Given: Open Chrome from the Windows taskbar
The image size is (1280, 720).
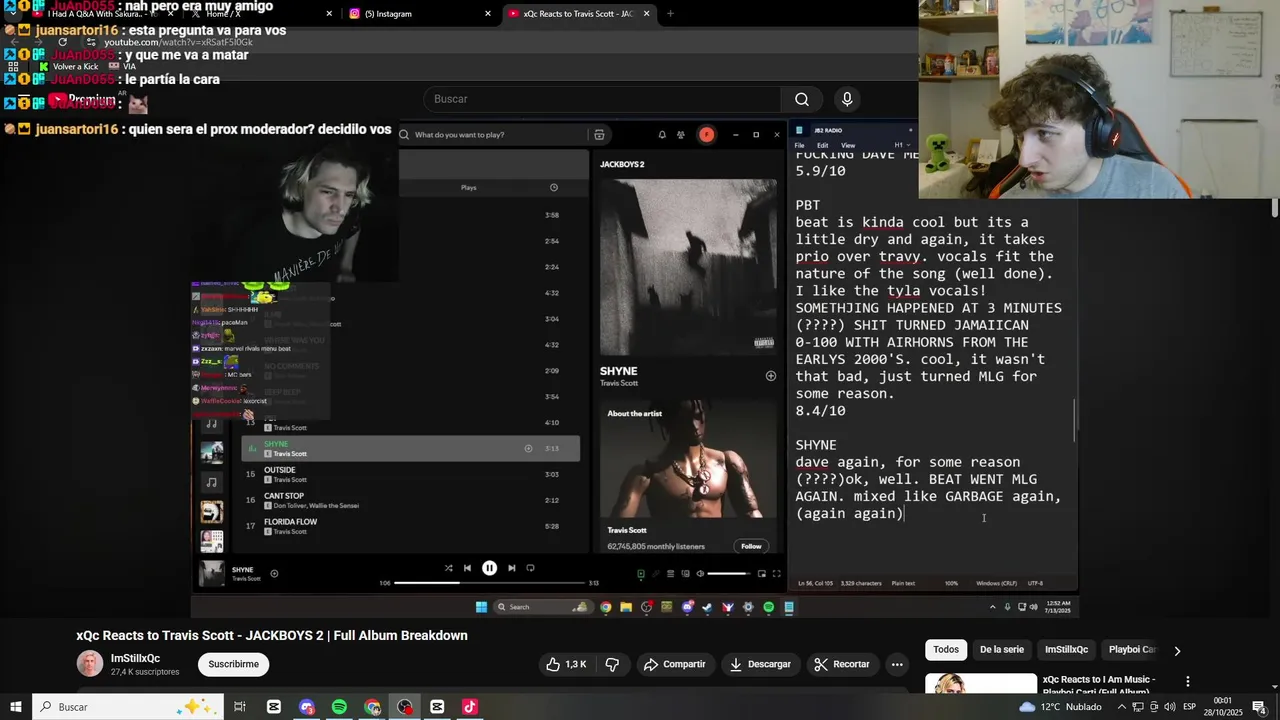Looking at the screenshot, I should pyautogui.click(x=372, y=707).
